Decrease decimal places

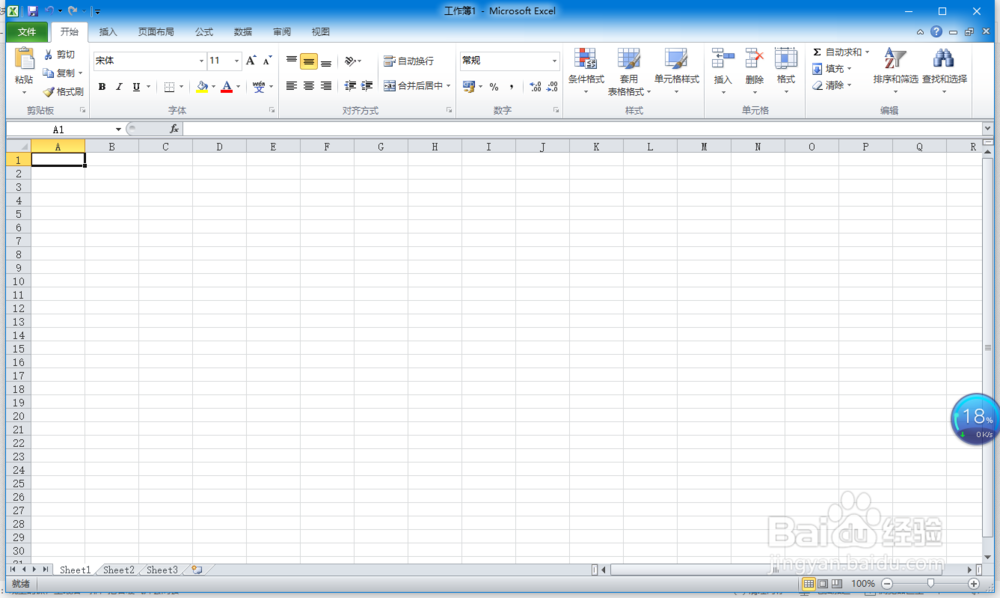point(552,87)
